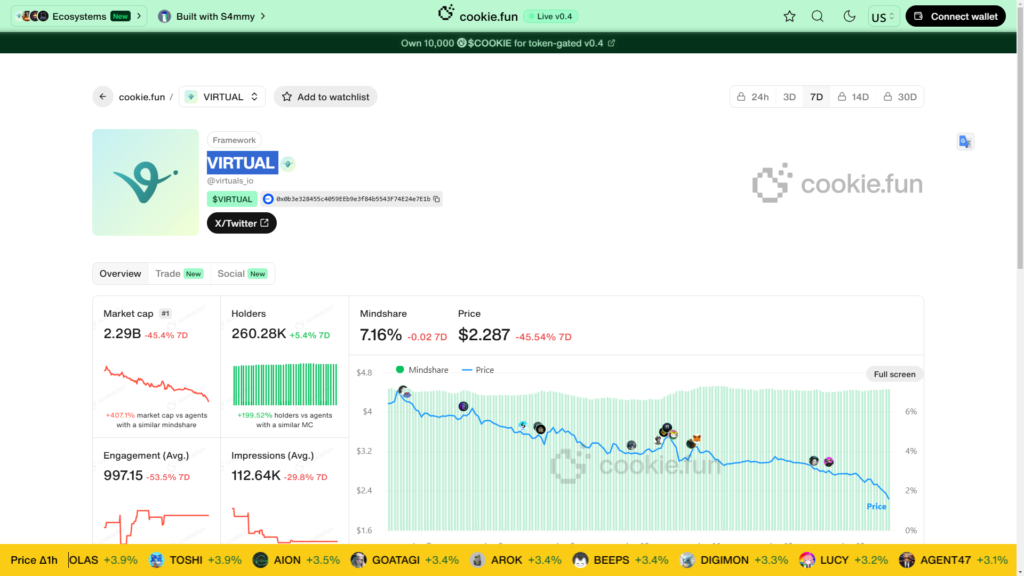Click the star favorite icon in the top bar
The height and width of the screenshot is (576, 1024).
click(789, 16)
